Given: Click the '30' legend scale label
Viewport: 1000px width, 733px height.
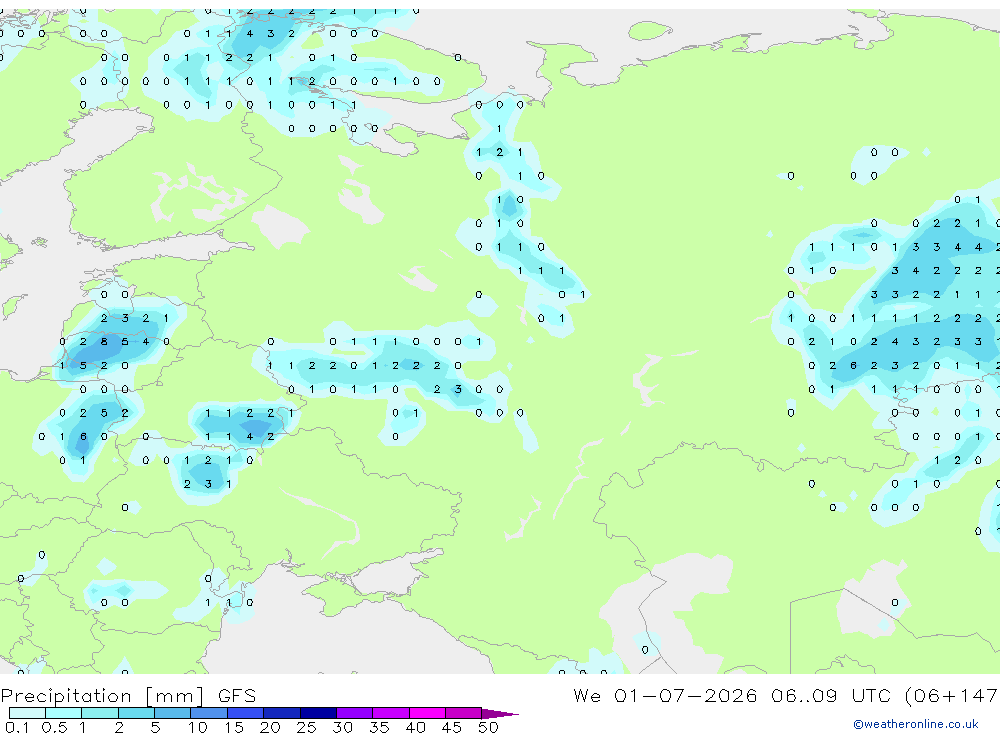Looking at the screenshot, I should 342,727.
